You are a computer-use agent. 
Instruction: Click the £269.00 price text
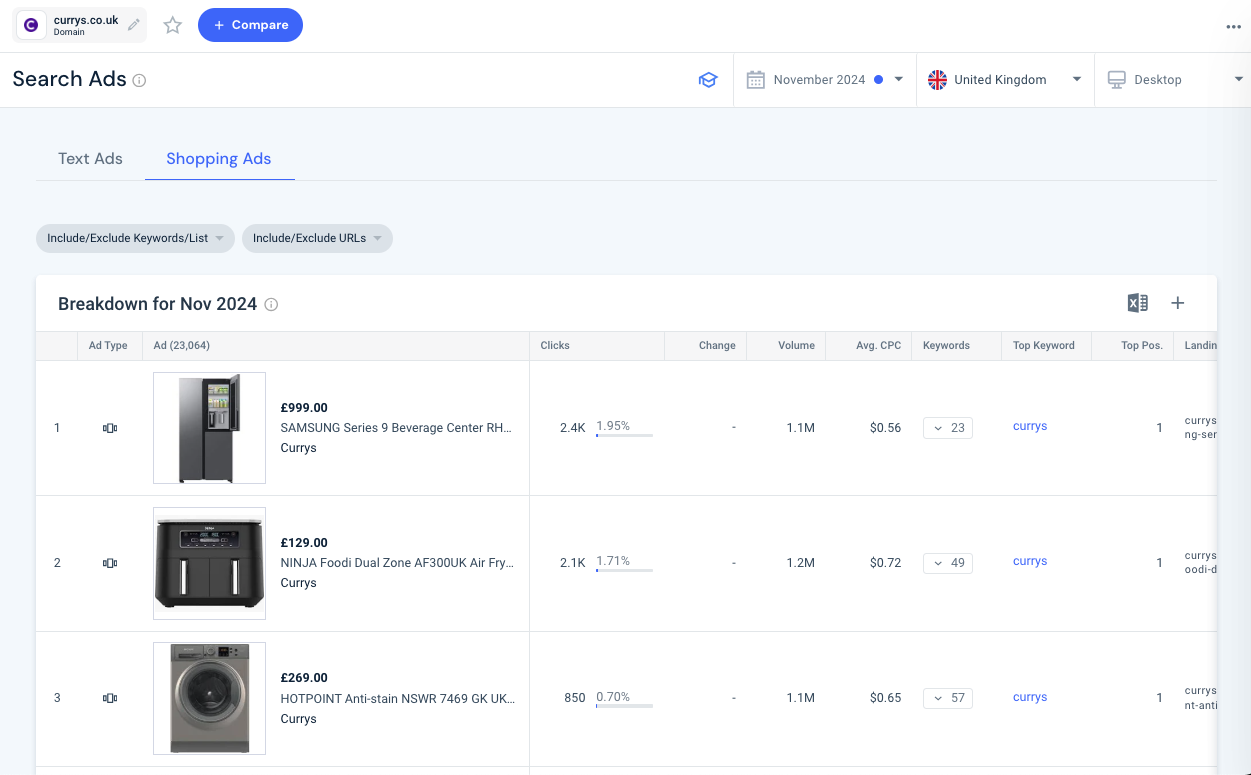[304, 678]
